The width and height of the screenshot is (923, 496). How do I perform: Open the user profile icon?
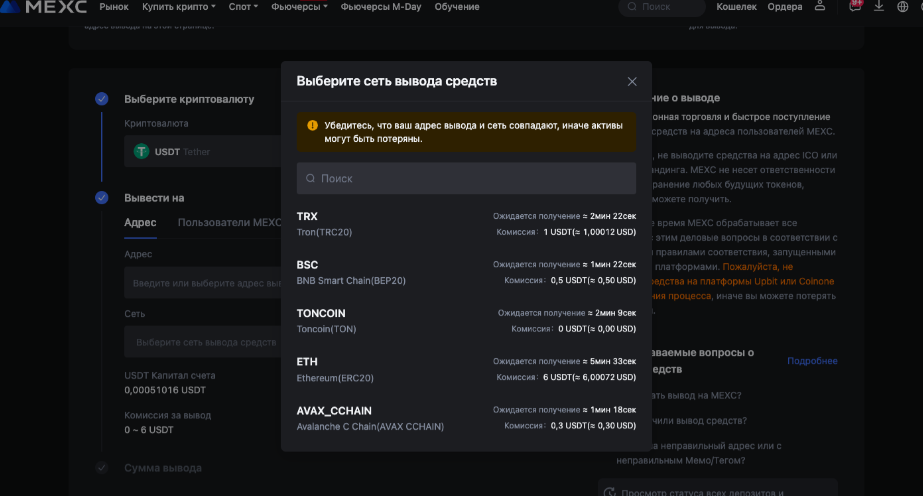tap(819, 6)
